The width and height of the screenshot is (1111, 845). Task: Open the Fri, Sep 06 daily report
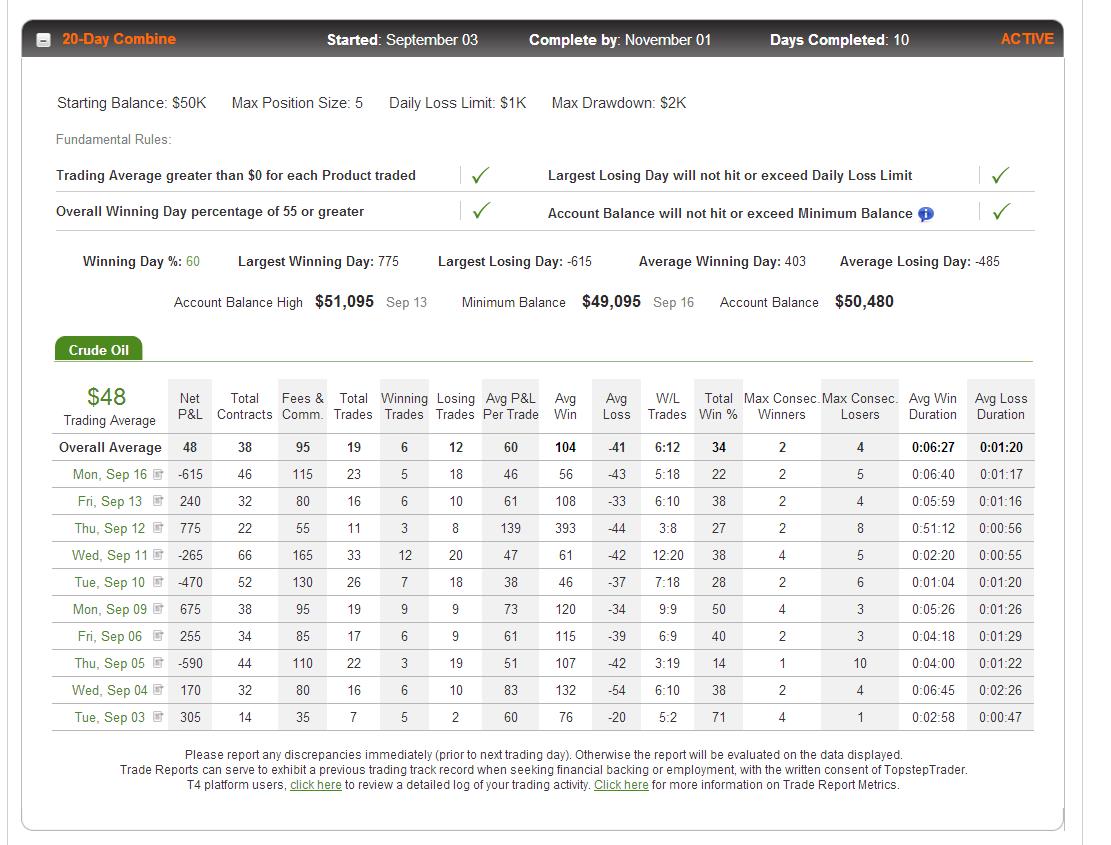(110, 636)
